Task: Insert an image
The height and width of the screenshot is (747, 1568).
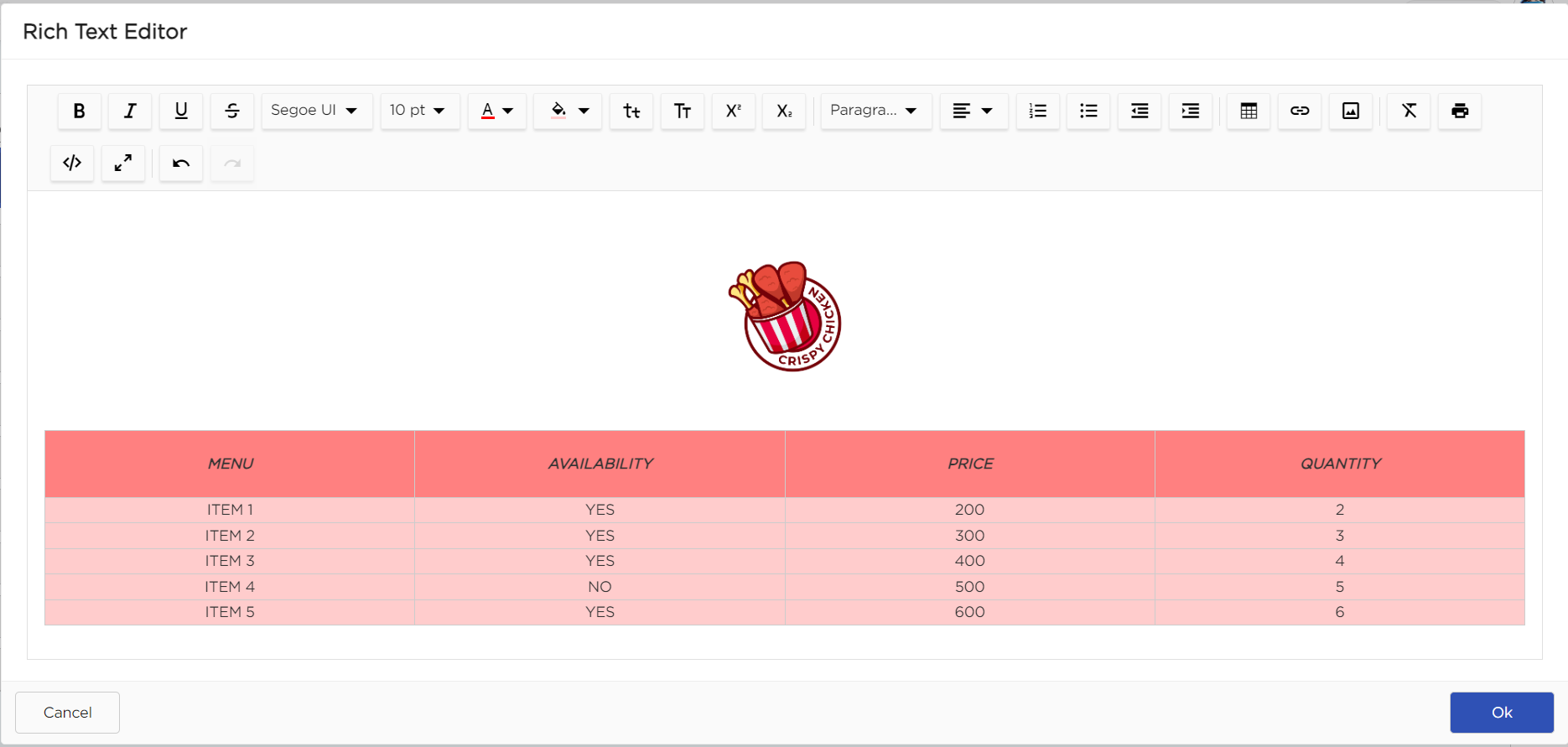Action: [1351, 111]
